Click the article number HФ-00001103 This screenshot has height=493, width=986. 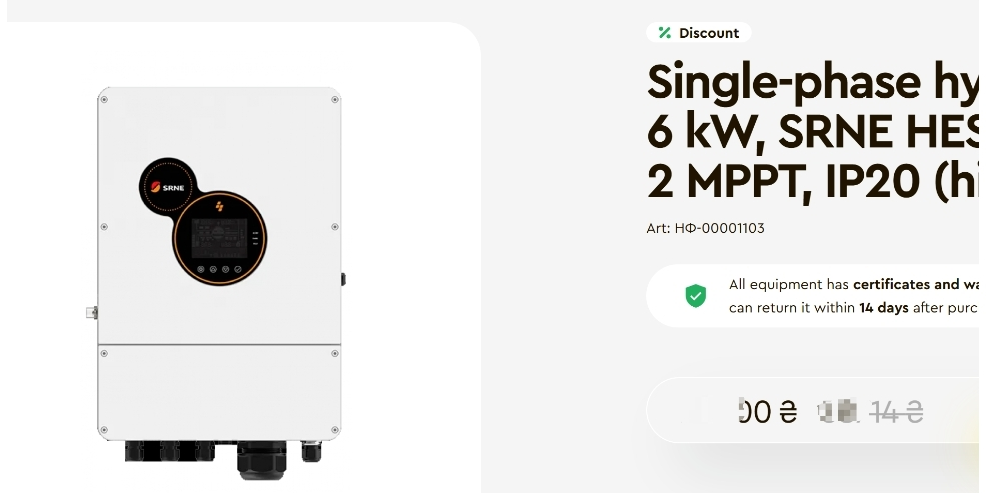[706, 228]
